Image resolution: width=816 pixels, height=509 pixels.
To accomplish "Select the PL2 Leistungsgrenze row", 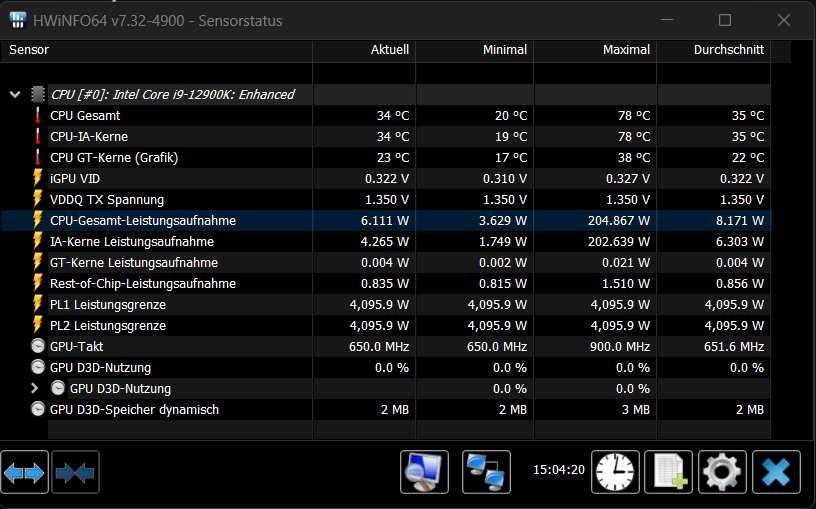I will pyautogui.click(x=386, y=325).
